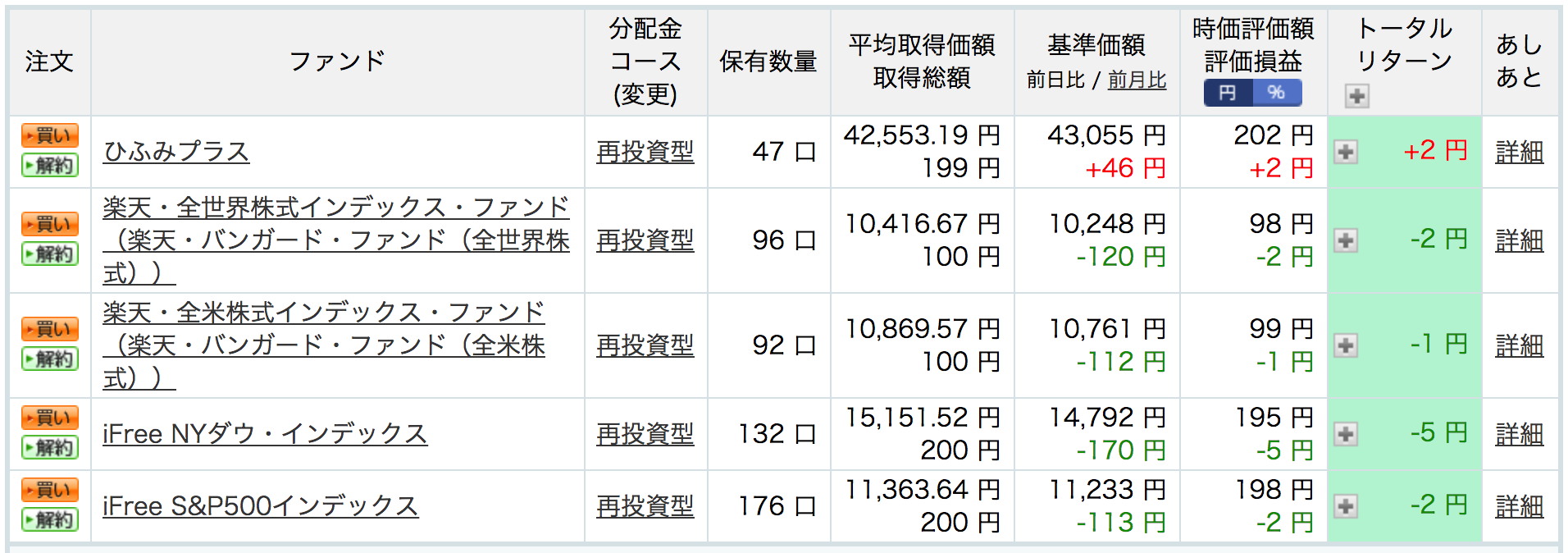Image resolution: width=1568 pixels, height=553 pixels.
Task: Click 解約 button for iFree NYダウ・インデックス
Action: 50,447
